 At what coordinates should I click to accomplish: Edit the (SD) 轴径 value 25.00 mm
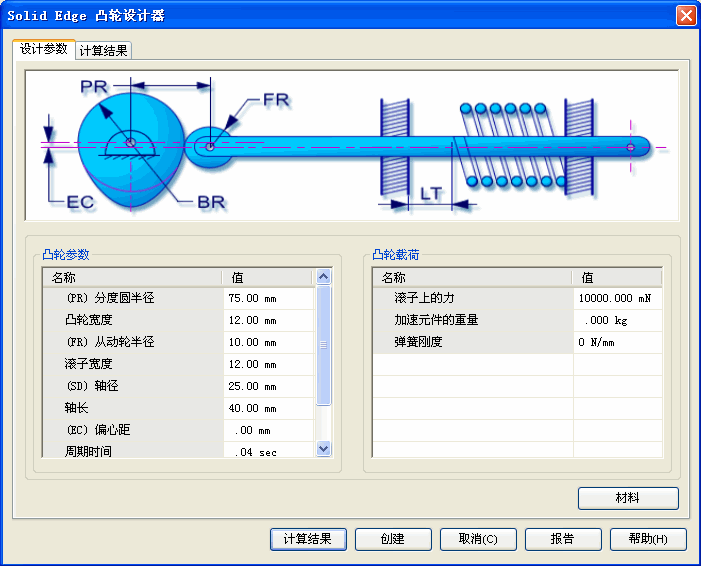pos(267,386)
